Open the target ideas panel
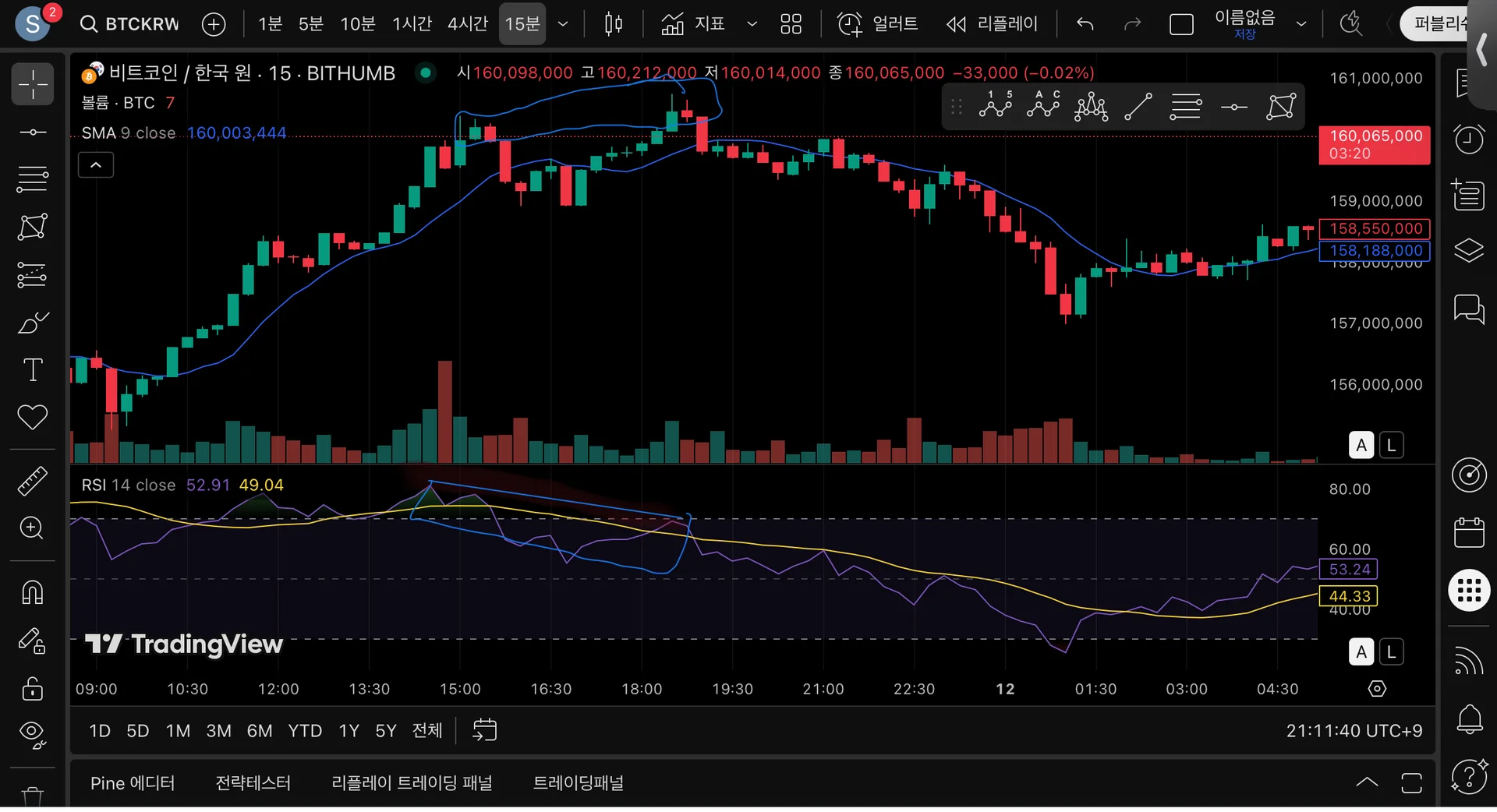The width and height of the screenshot is (1497, 812). click(x=1469, y=475)
